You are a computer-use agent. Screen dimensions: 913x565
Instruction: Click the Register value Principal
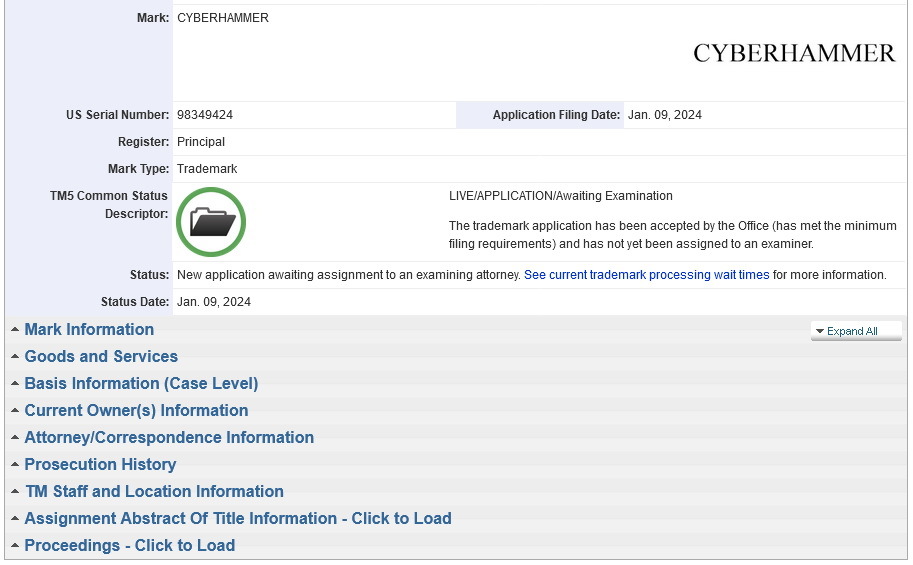coord(201,142)
